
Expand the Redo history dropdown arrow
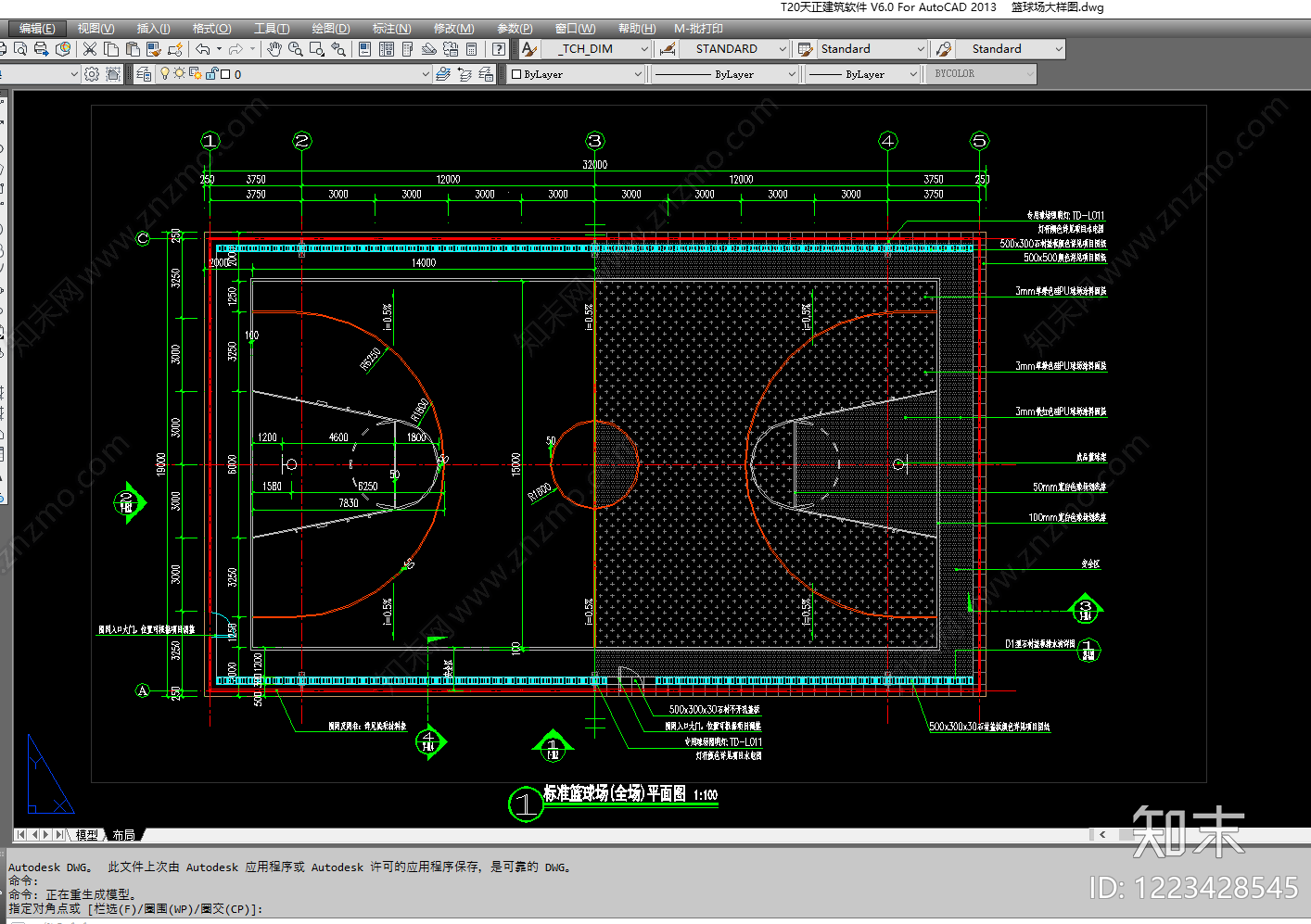click(252, 48)
